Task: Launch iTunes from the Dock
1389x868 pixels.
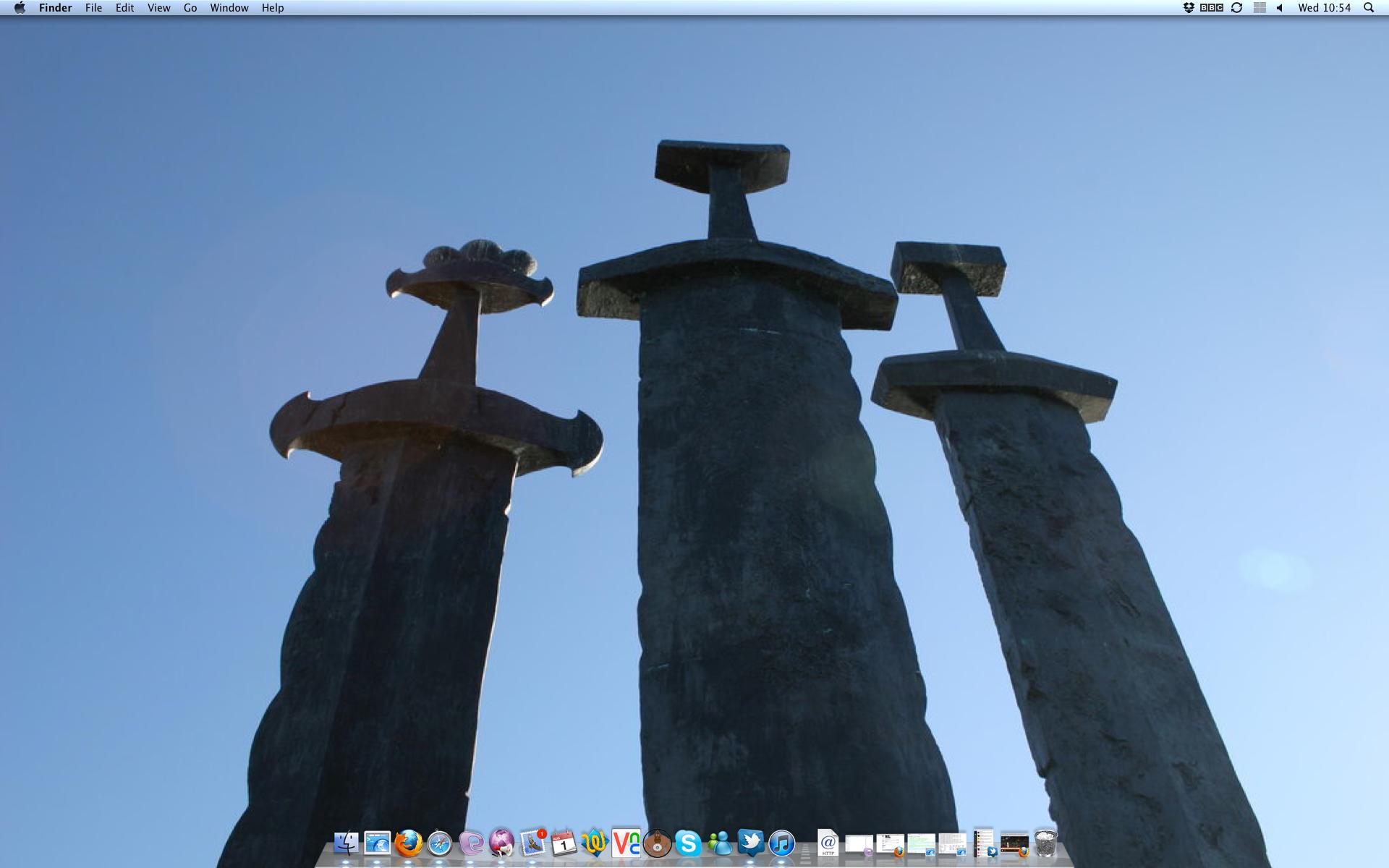Action: click(x=782, y=843)
